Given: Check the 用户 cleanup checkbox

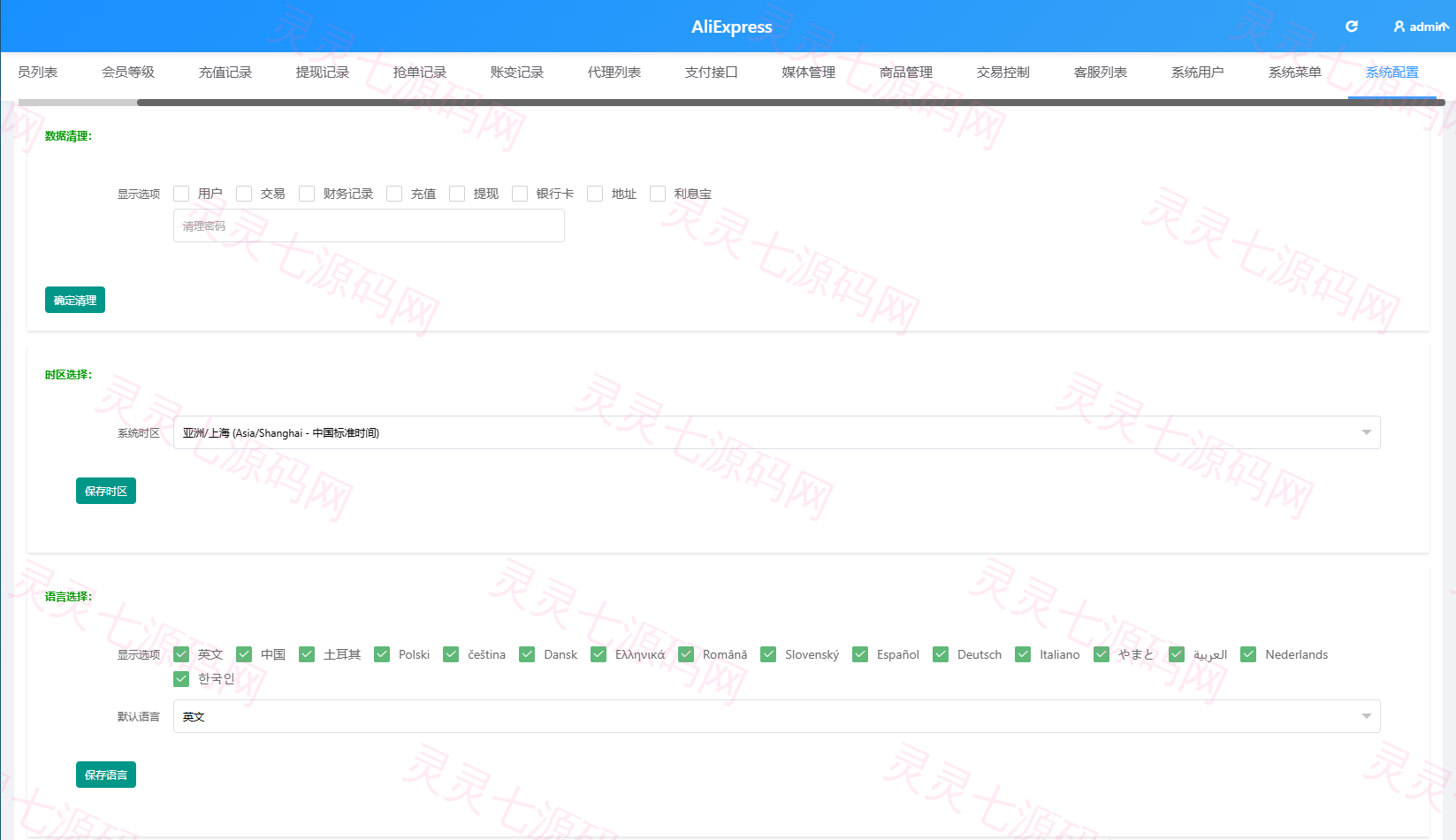Looking at the screenshot, I should [181, 194].
